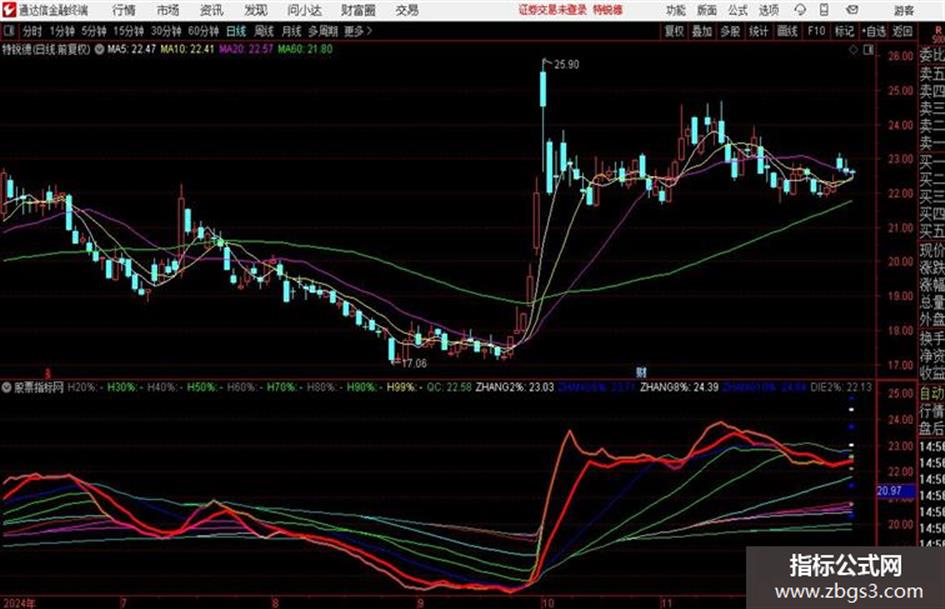Image resolution: width=945 pixels, height=609 pixels.
Task: Switch to the 15分钟 period tab
Action: (x=129, y=31)
